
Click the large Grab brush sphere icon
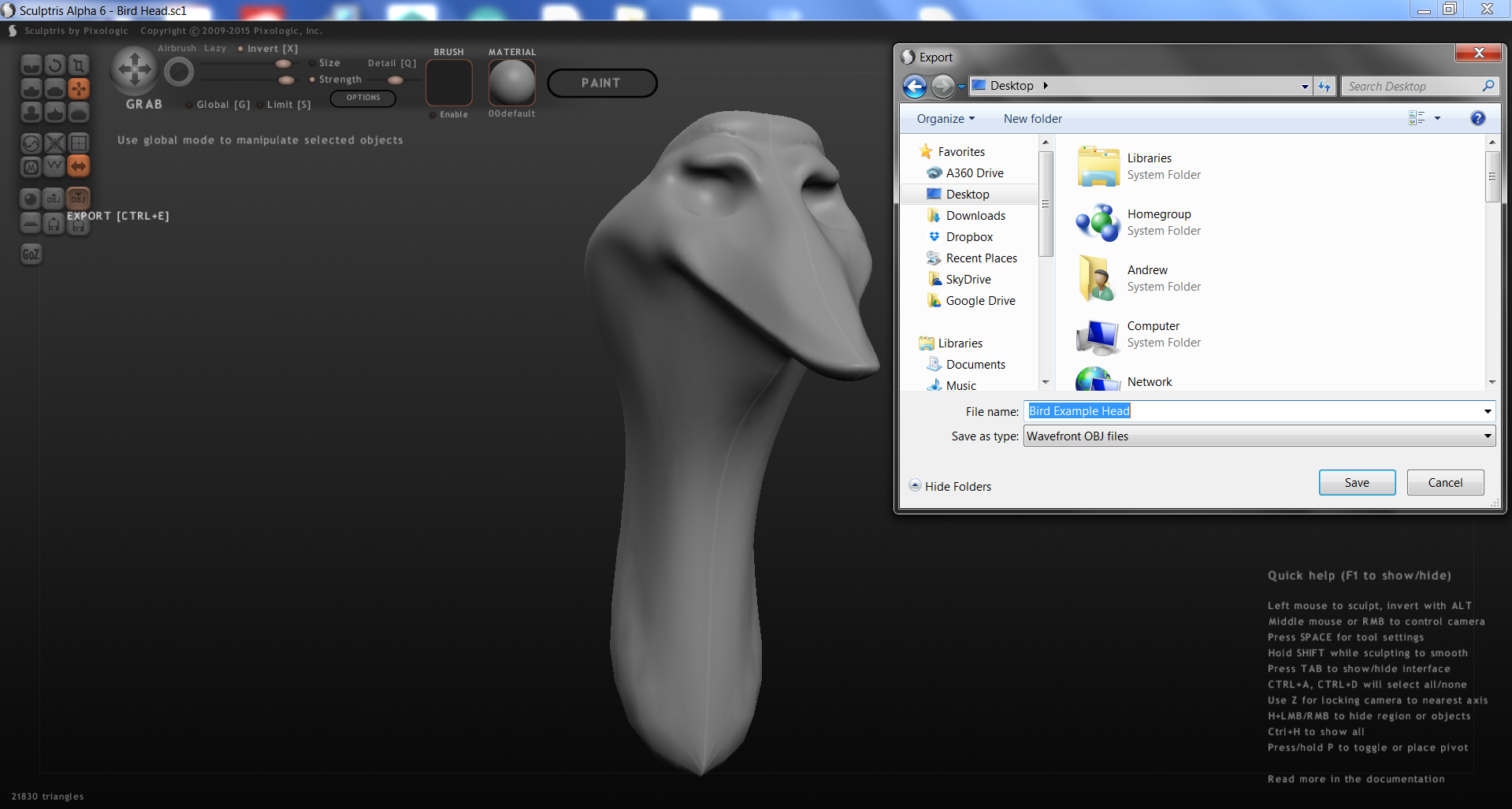(135, 70)
